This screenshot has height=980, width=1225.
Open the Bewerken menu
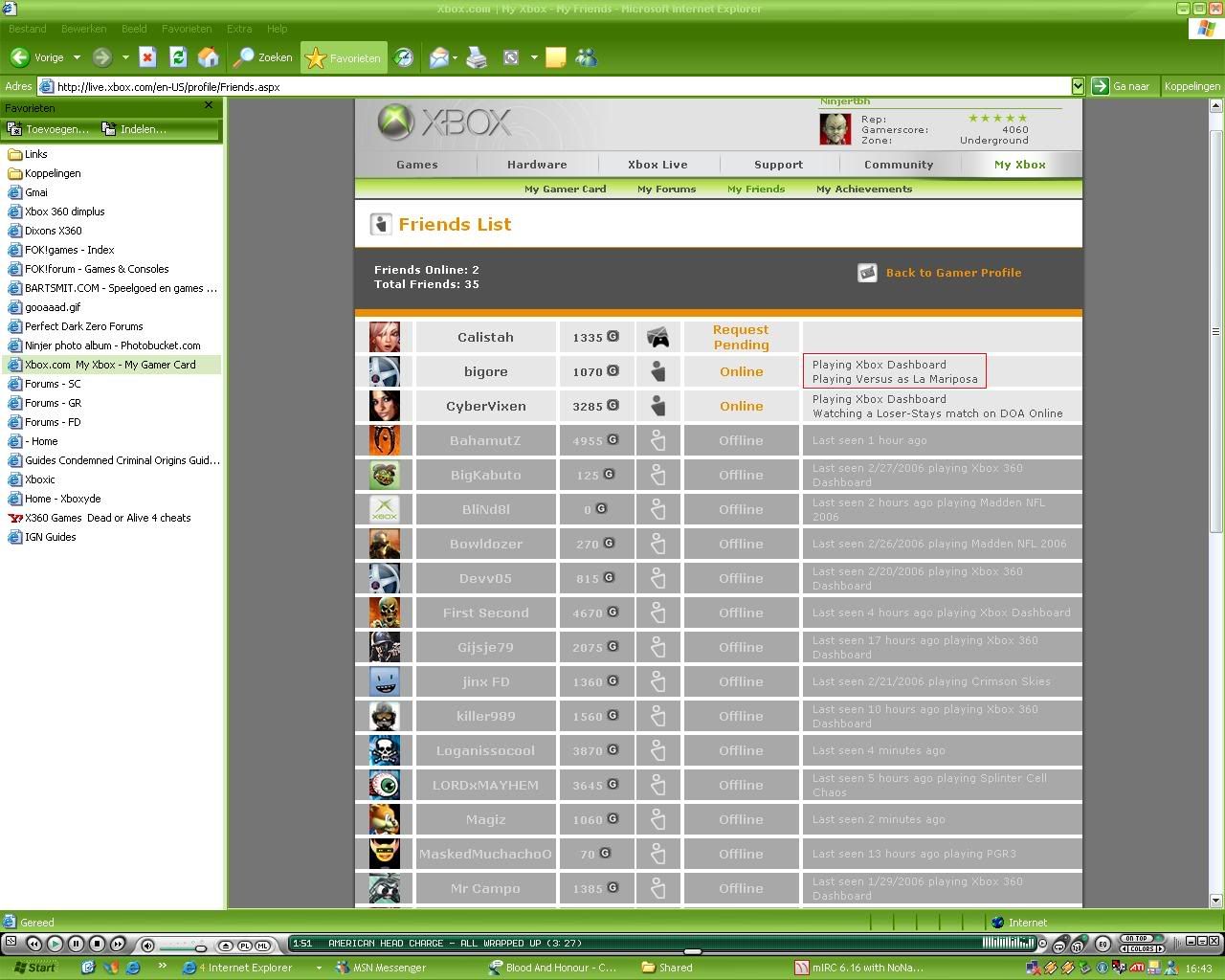[83, 29]
